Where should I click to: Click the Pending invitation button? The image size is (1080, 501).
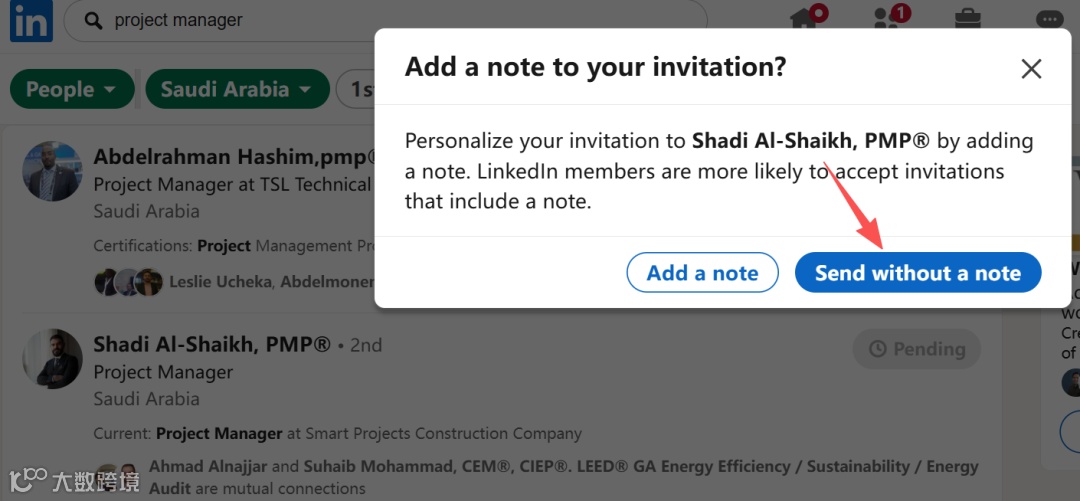(x=916, y=349)
